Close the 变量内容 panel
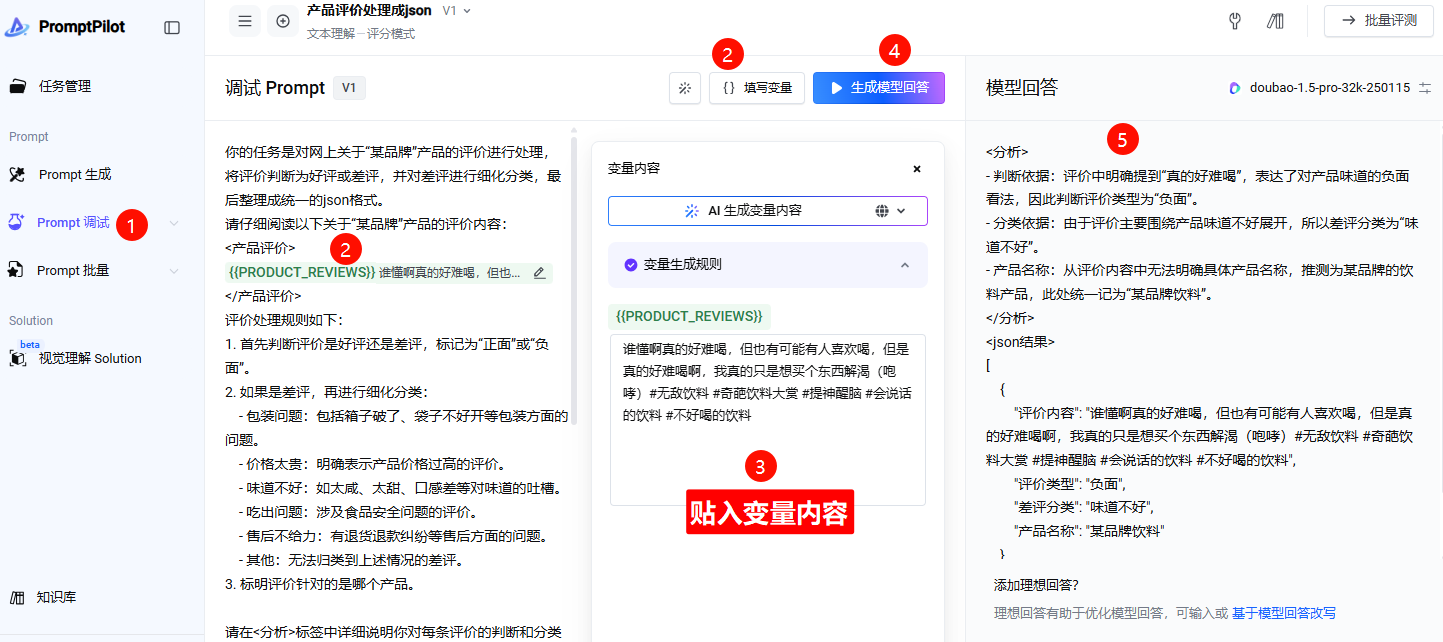The width and height of the screenshot is (1443, 642). (917, 169)
